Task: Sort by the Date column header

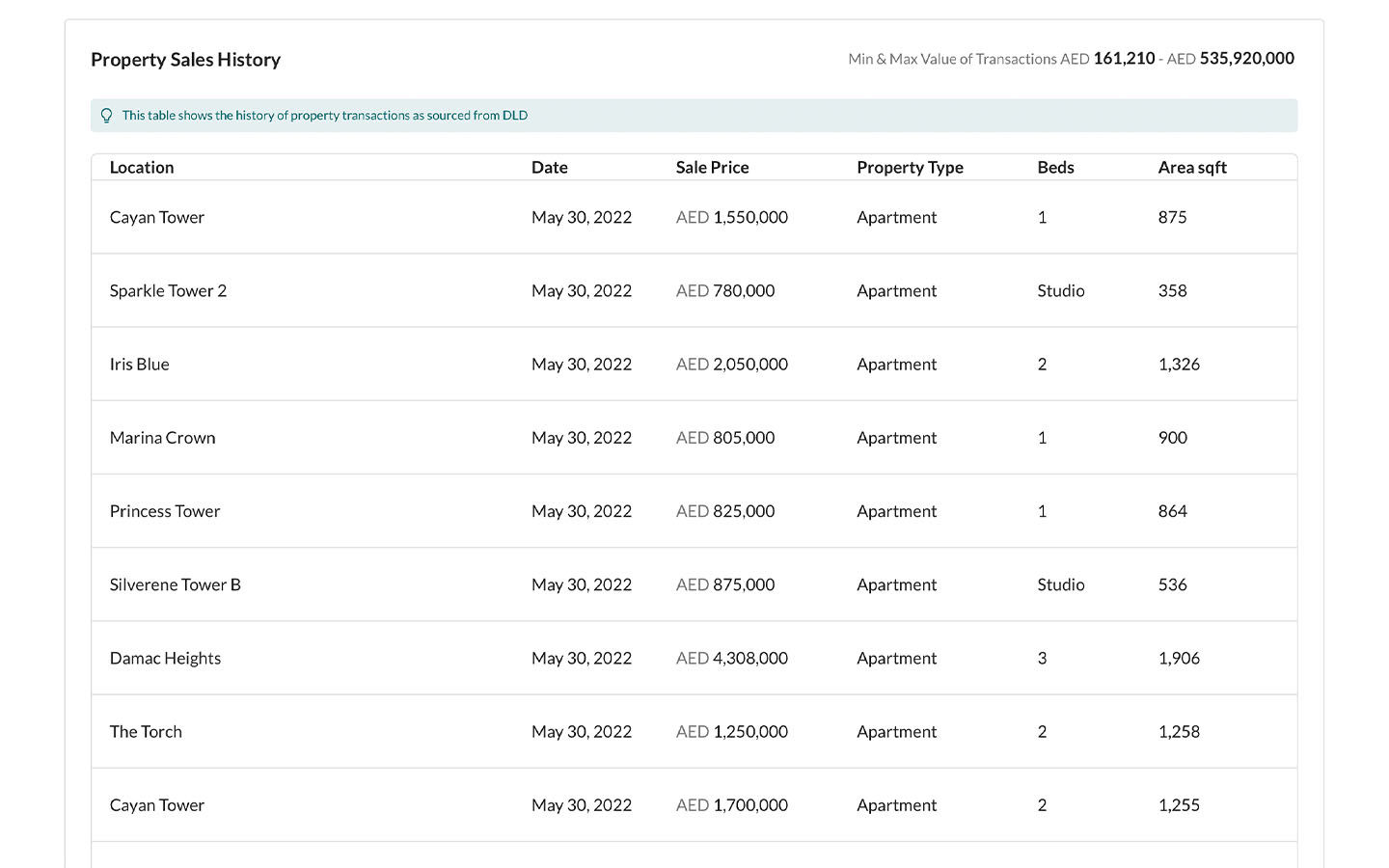Action: tap(549, 167)
